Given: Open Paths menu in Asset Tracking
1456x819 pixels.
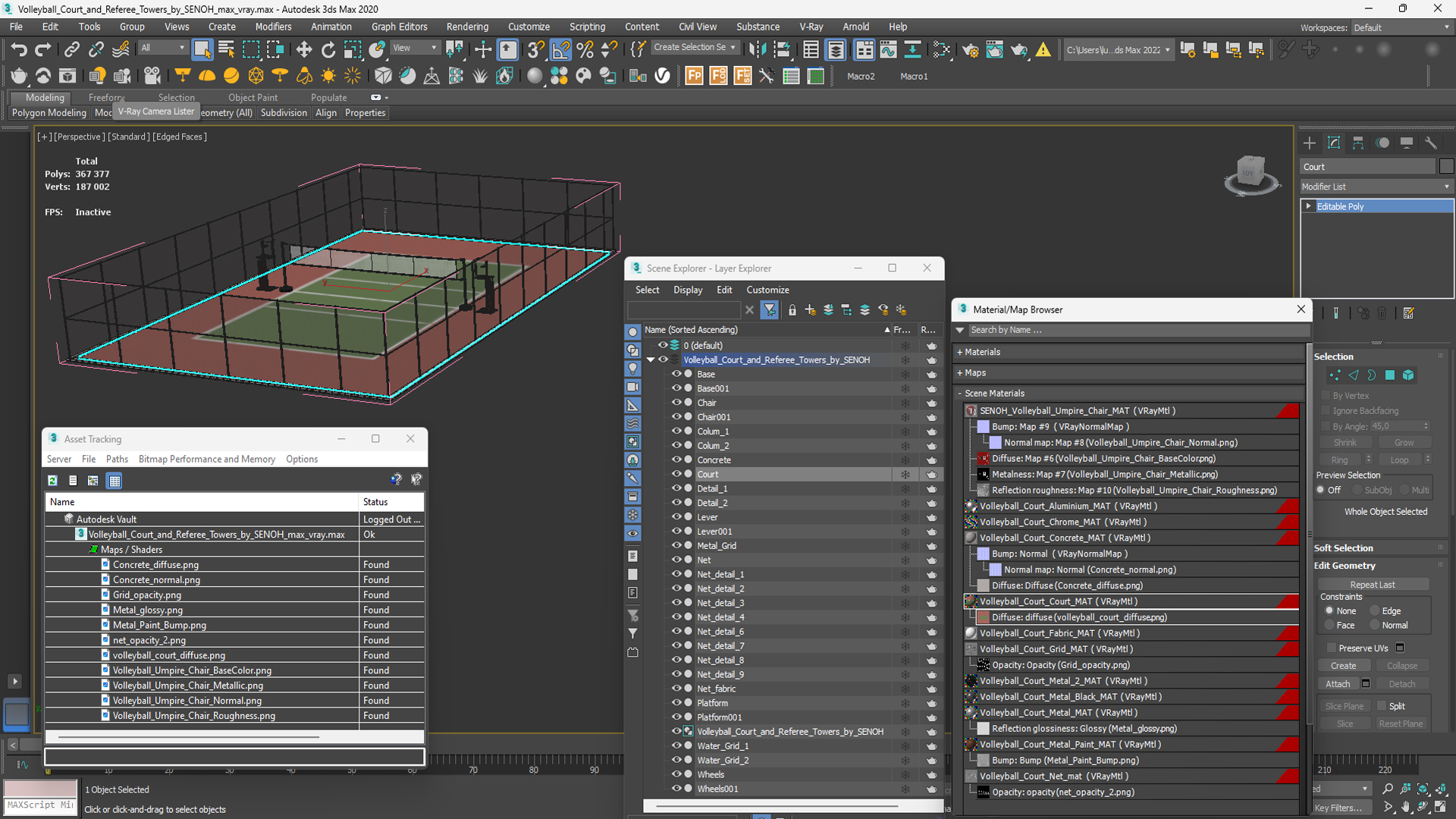Looking at the screenshot, I should (117, 460).
